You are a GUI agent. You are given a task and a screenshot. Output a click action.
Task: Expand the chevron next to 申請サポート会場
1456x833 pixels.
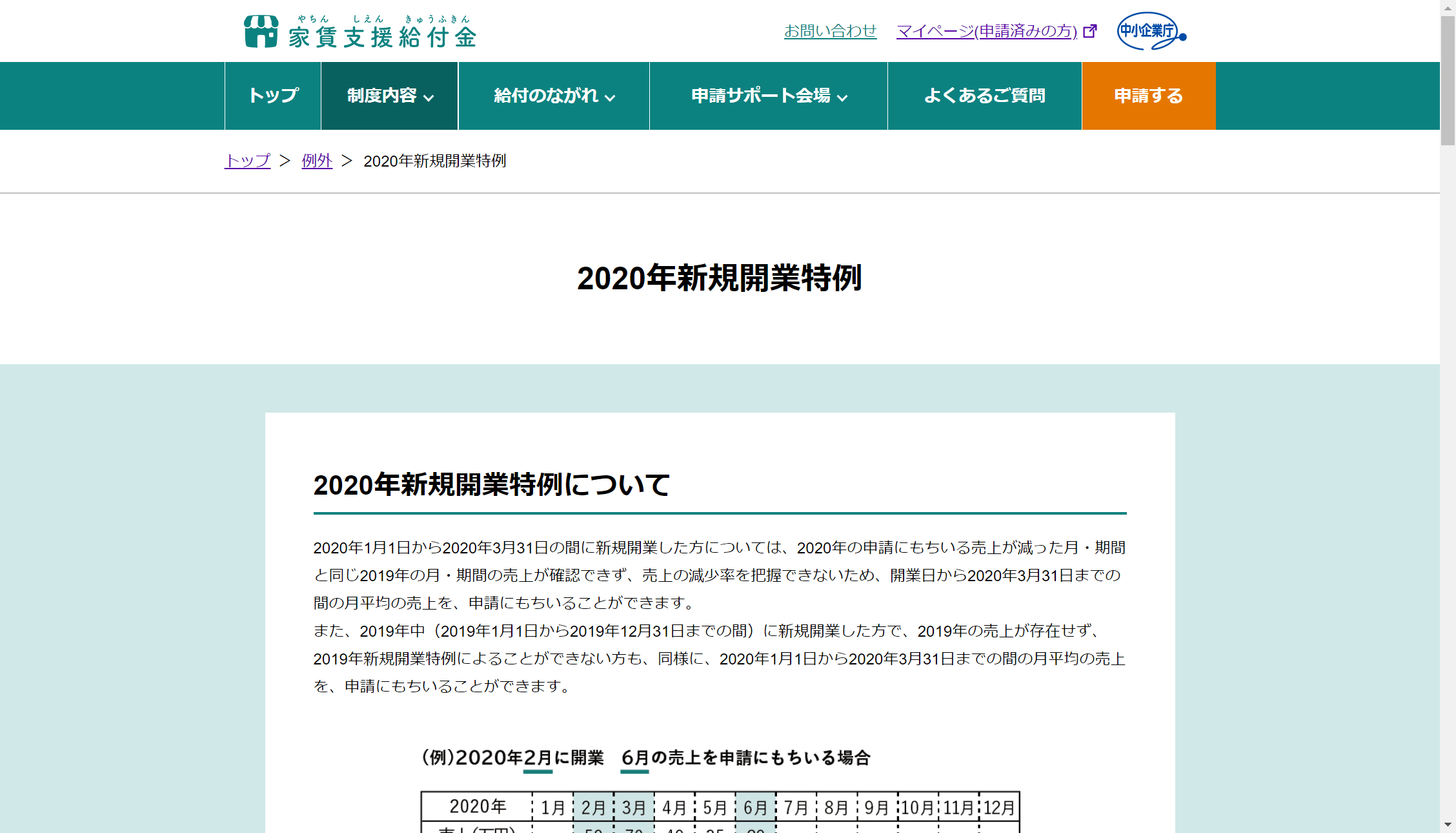click(x=842, y=98)
